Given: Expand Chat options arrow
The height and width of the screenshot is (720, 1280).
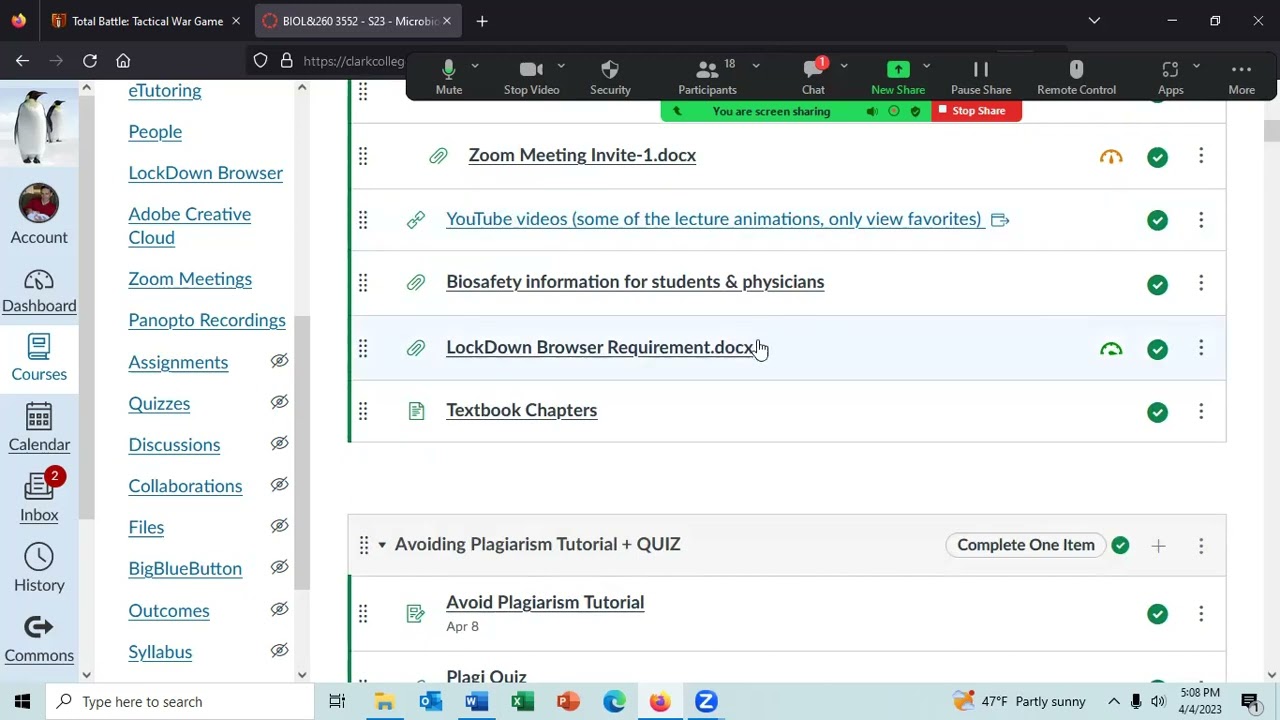Looking at the screenshot, I should [844, 66].
